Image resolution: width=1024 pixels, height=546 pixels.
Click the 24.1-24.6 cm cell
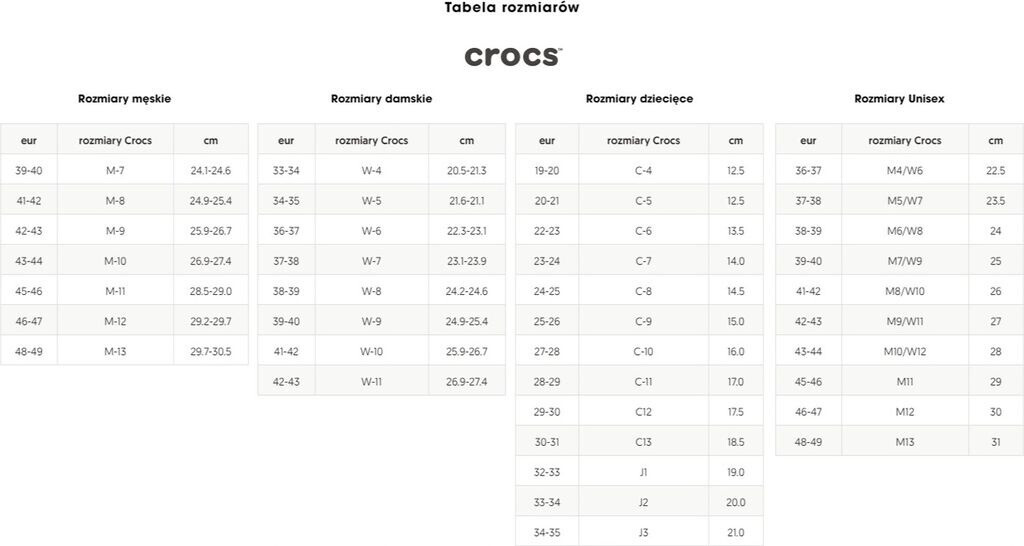[x=210, y=171]
